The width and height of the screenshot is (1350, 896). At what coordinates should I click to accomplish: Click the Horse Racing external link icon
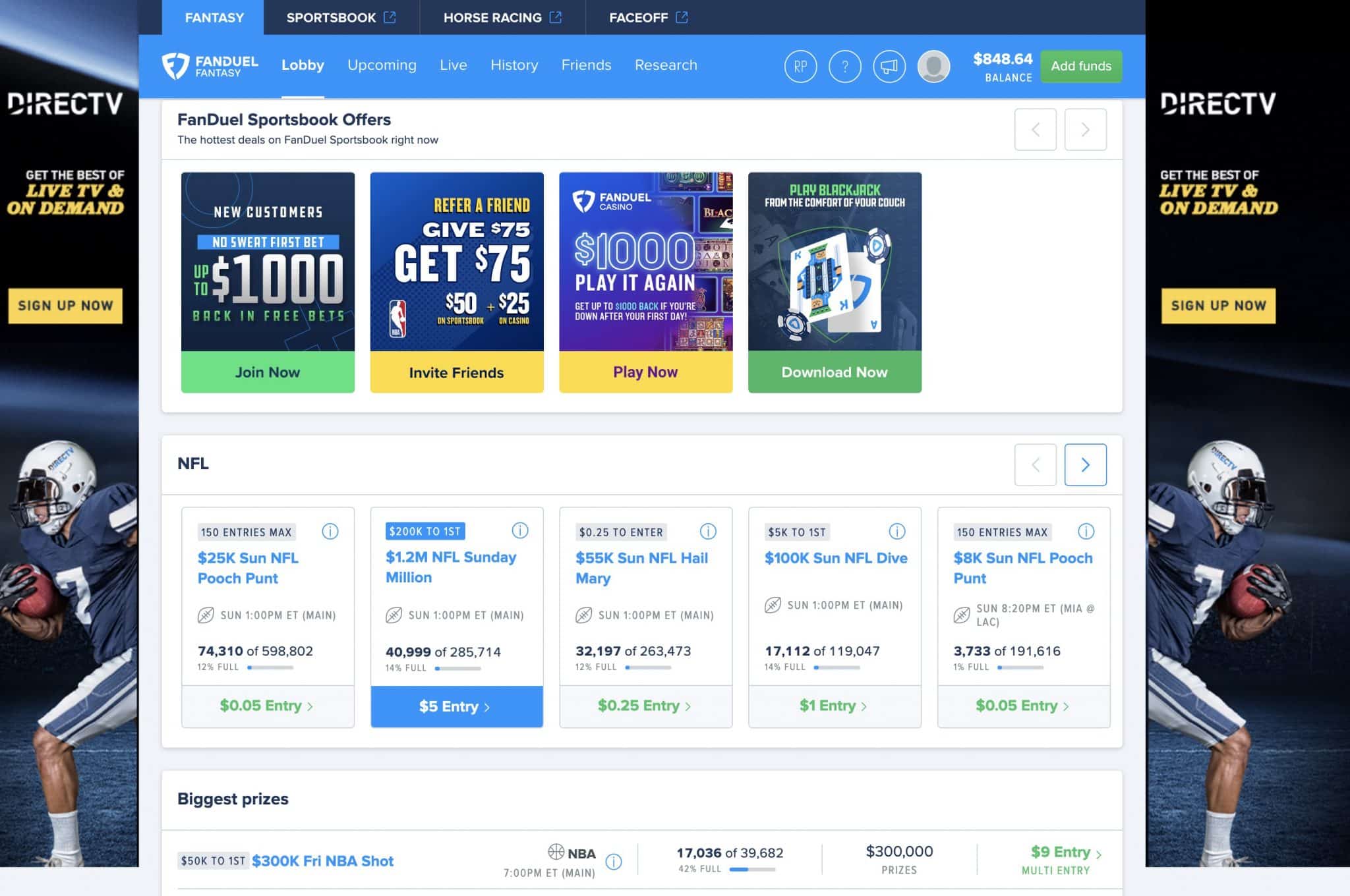pyautogui.click(x=556, y=17)
